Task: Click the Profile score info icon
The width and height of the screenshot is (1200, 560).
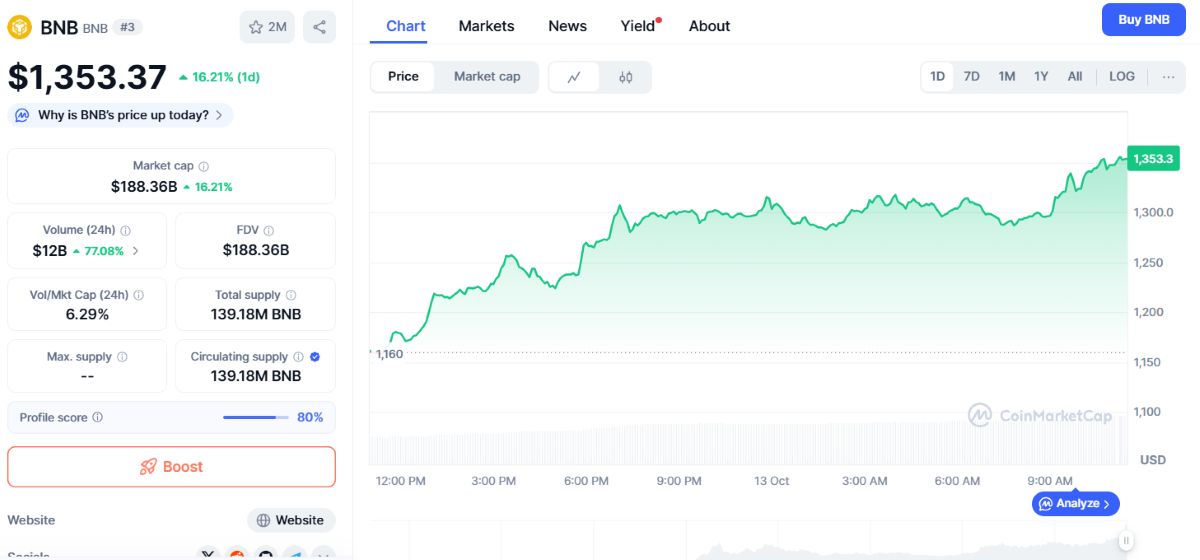Action: pyautogui.click(x=97, y=417)
